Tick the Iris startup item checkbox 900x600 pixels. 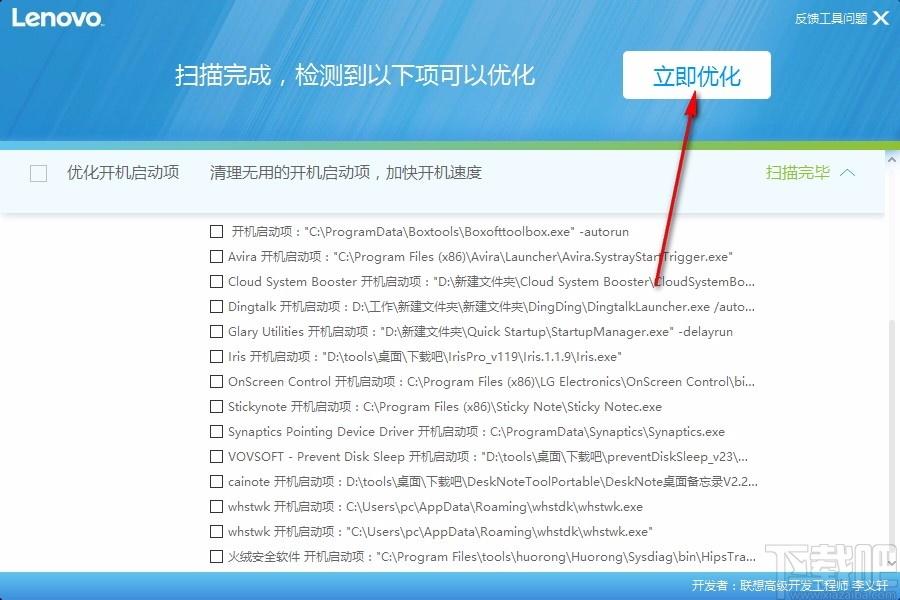coord(216,357)
